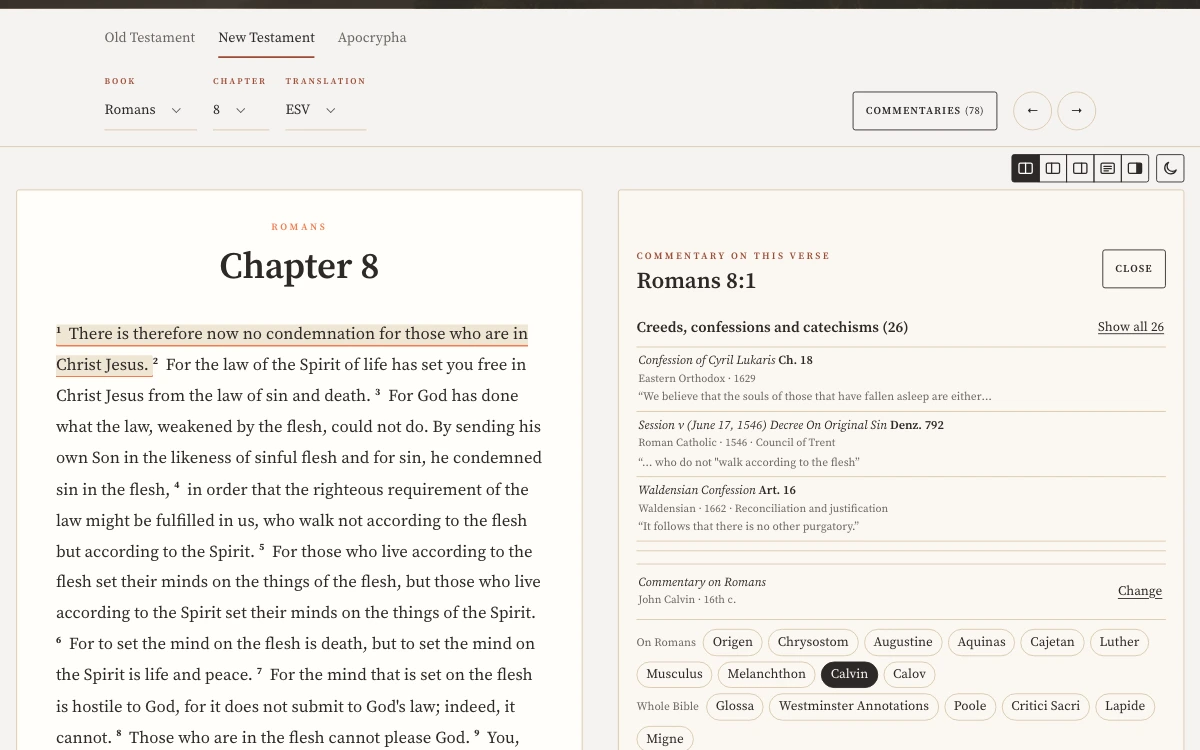Click the Show all 26 link

tap(1131, 327)
